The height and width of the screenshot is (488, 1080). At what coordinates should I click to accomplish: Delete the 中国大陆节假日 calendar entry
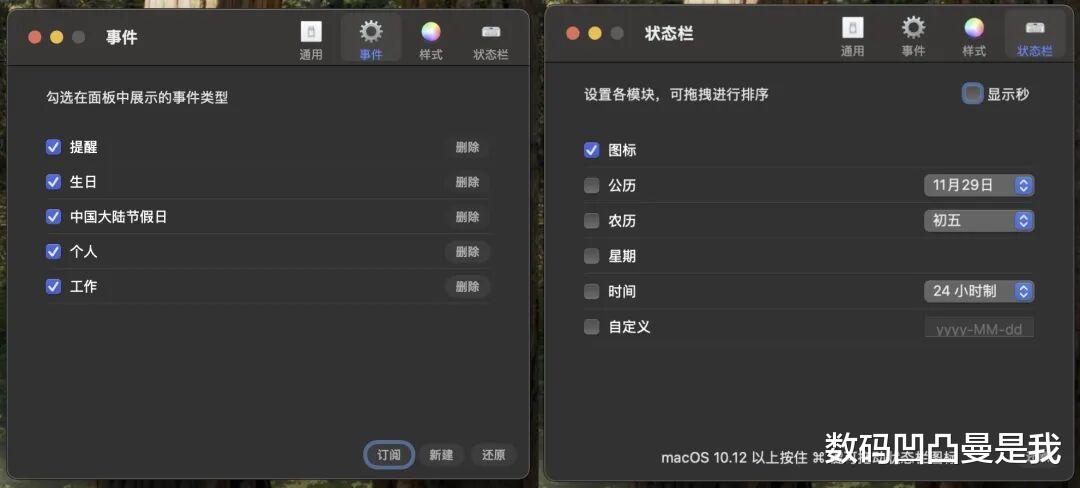(467, 217)
